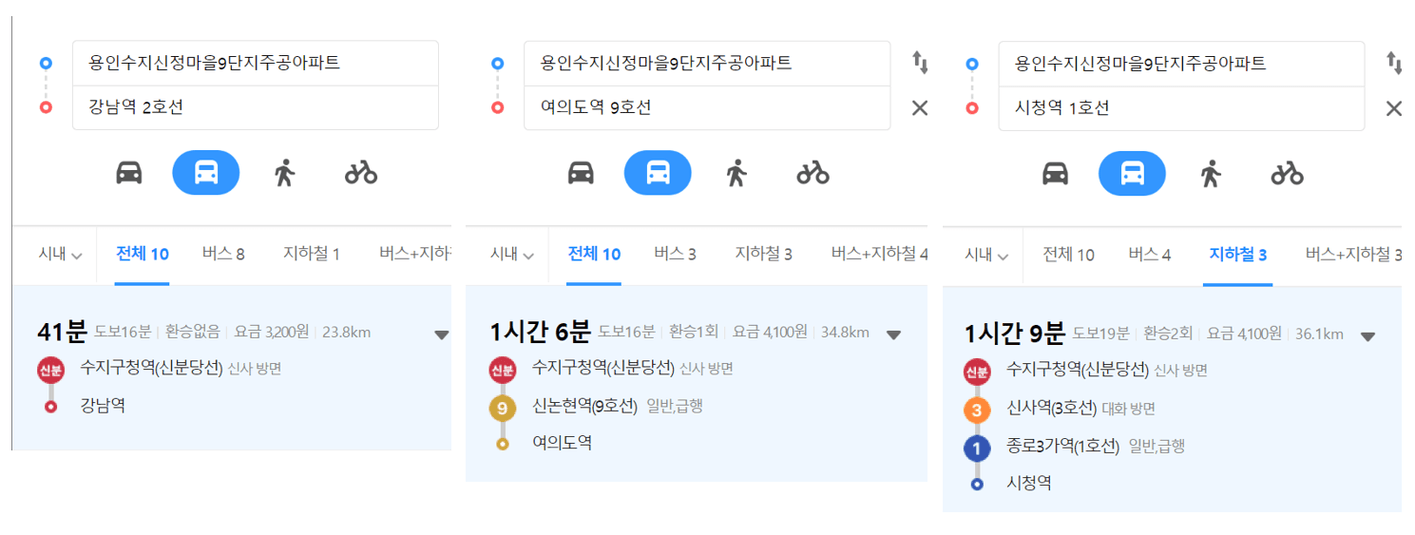This screenshot has height=535, width=1415.
Task: Switch to the 지하철 3 tab for 여의도역
Action: click(x=764, y=254)
